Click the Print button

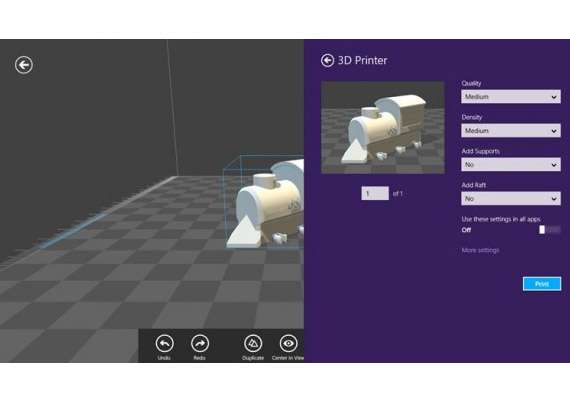point(542,284)
